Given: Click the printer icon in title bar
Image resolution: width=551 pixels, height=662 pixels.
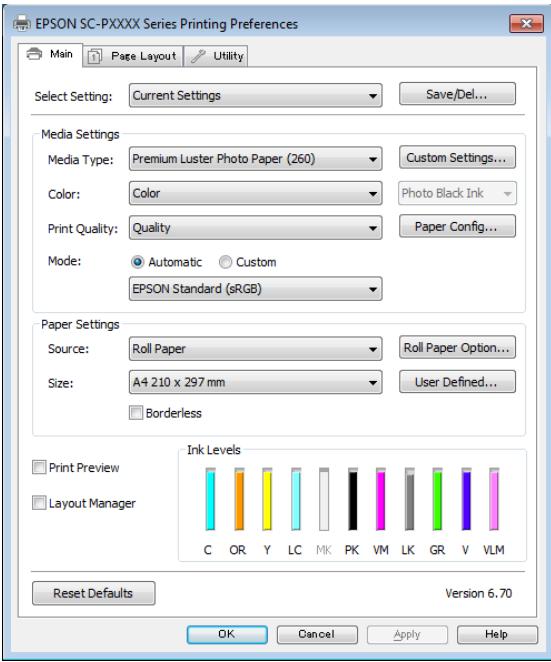Looking at the screenshot, I should coord(22,24).
